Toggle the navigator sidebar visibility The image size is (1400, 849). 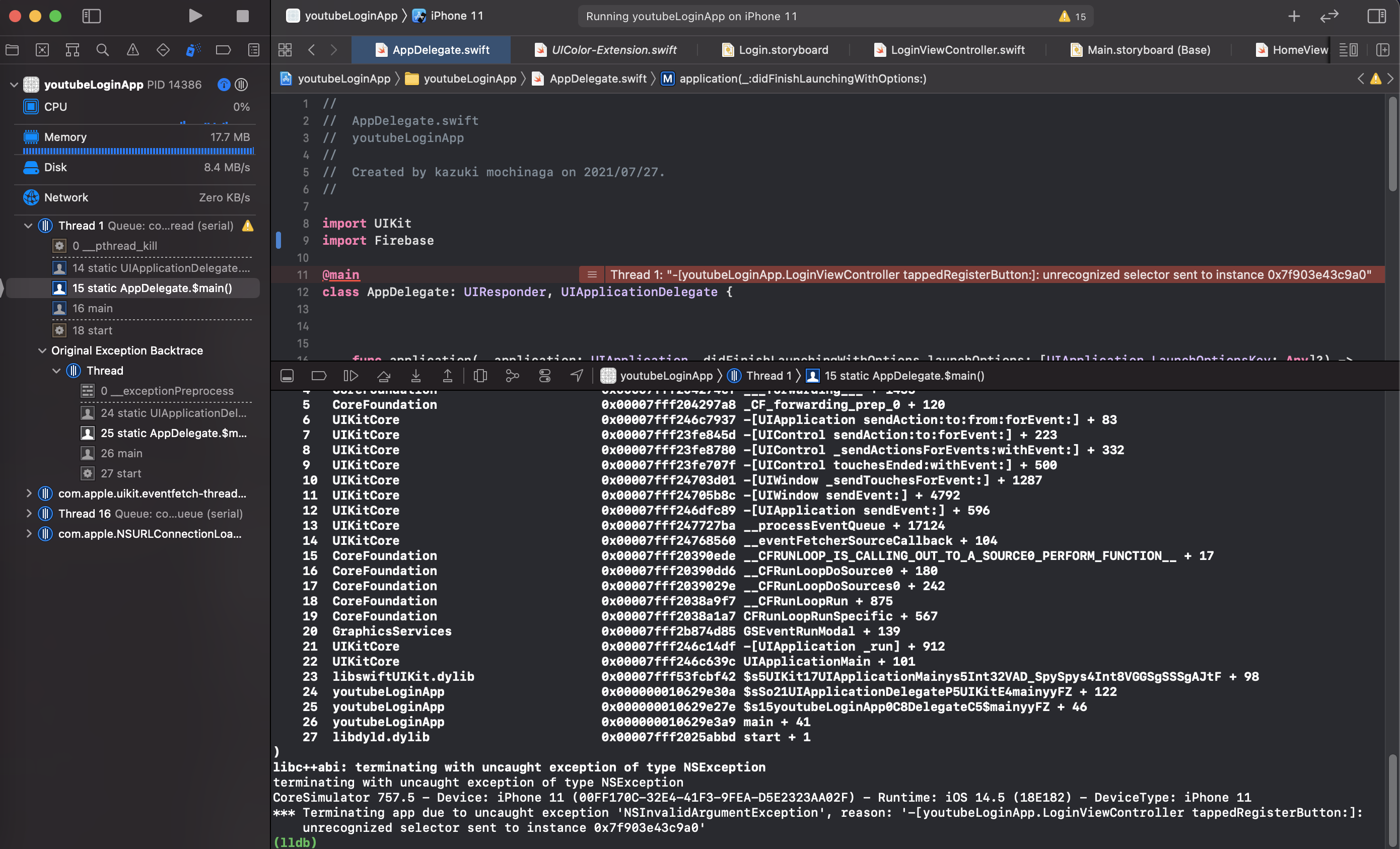click(92, 16)
